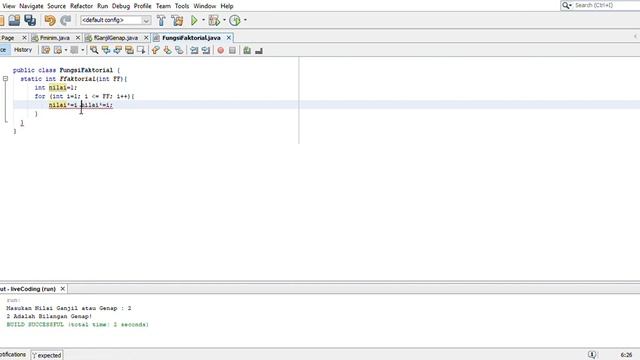Image resolution: width=640 pixels, height=360 pixels.
Task: Click the Uncomment lines icon
Action: click(x=259, y=50)
